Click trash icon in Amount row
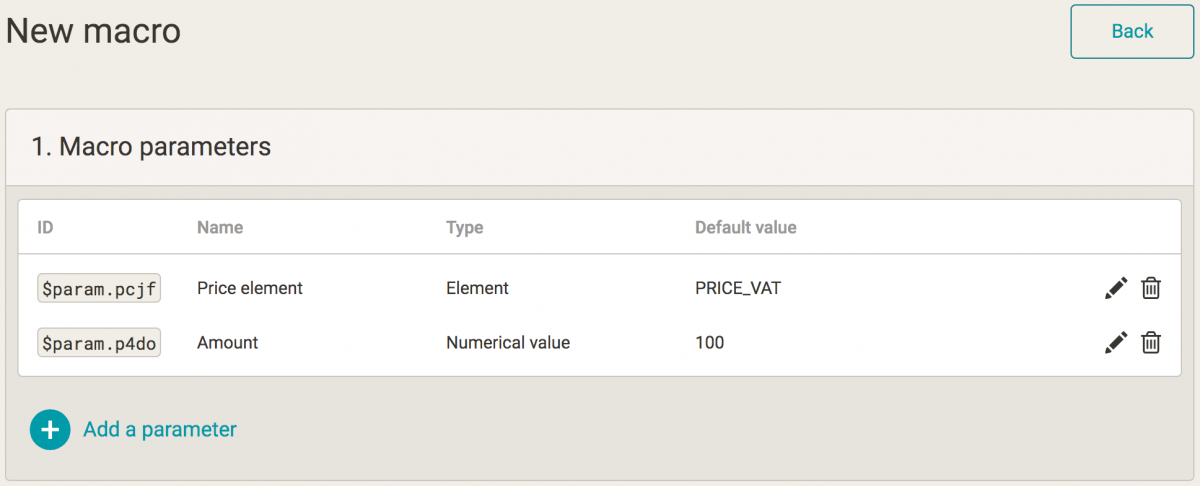 [1151, 343]
